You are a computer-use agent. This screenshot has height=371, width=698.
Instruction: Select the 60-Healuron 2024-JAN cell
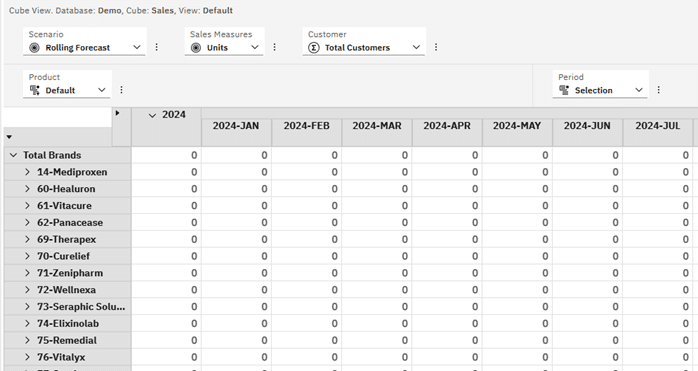point(236,189)
